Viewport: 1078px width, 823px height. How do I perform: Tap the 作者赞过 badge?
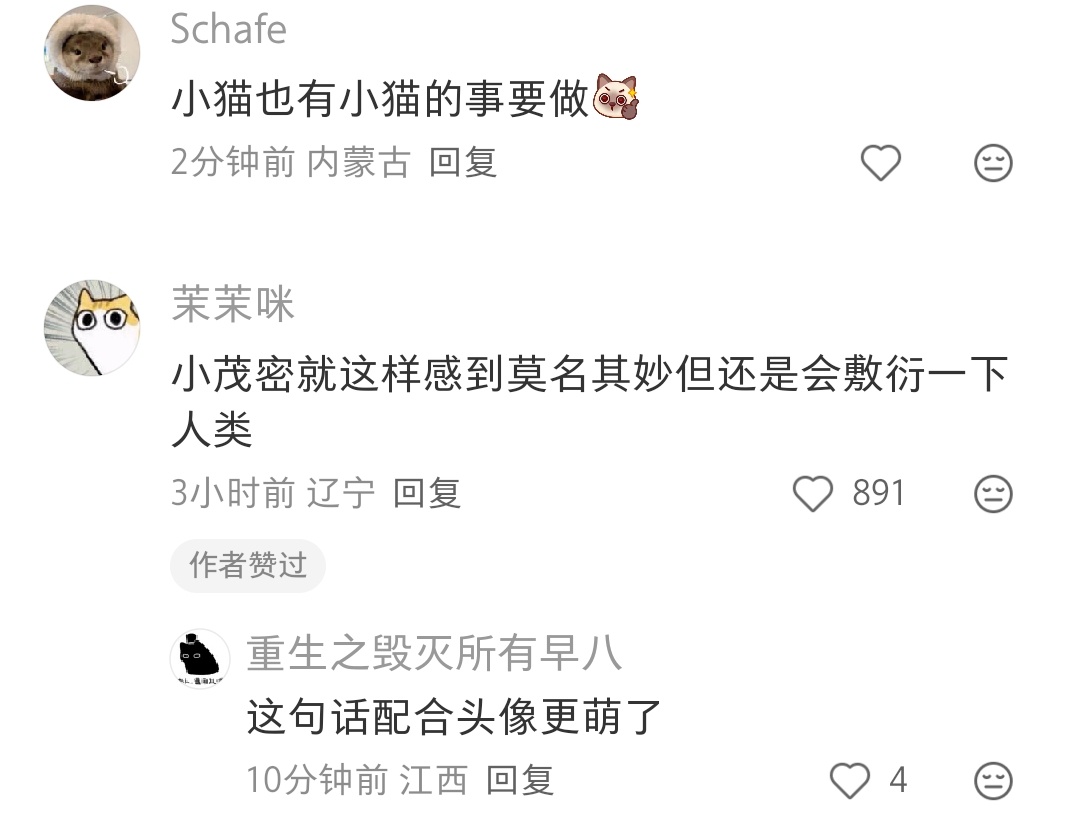248,565
